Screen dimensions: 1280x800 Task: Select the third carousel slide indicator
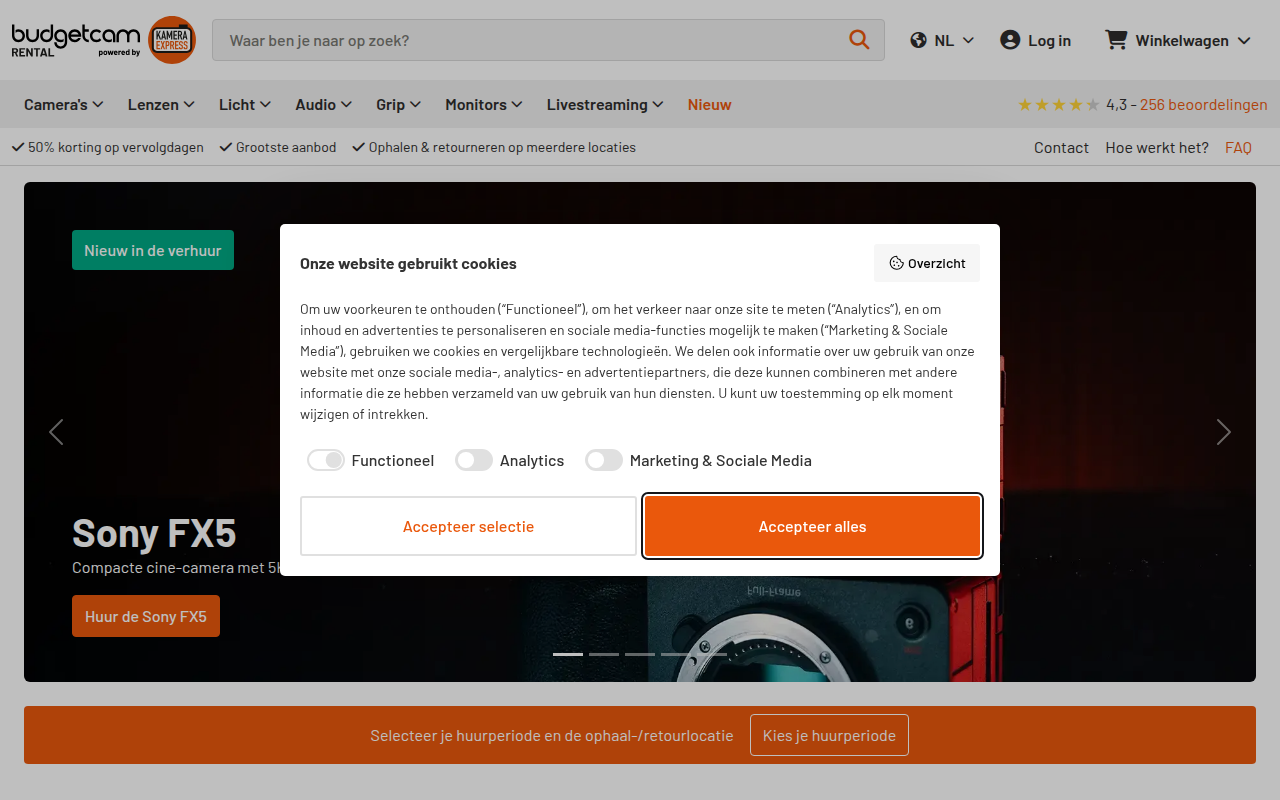click(640, 654)
